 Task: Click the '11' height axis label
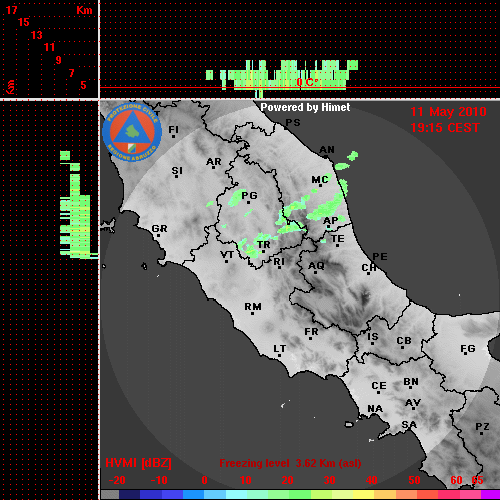[49, 47]
